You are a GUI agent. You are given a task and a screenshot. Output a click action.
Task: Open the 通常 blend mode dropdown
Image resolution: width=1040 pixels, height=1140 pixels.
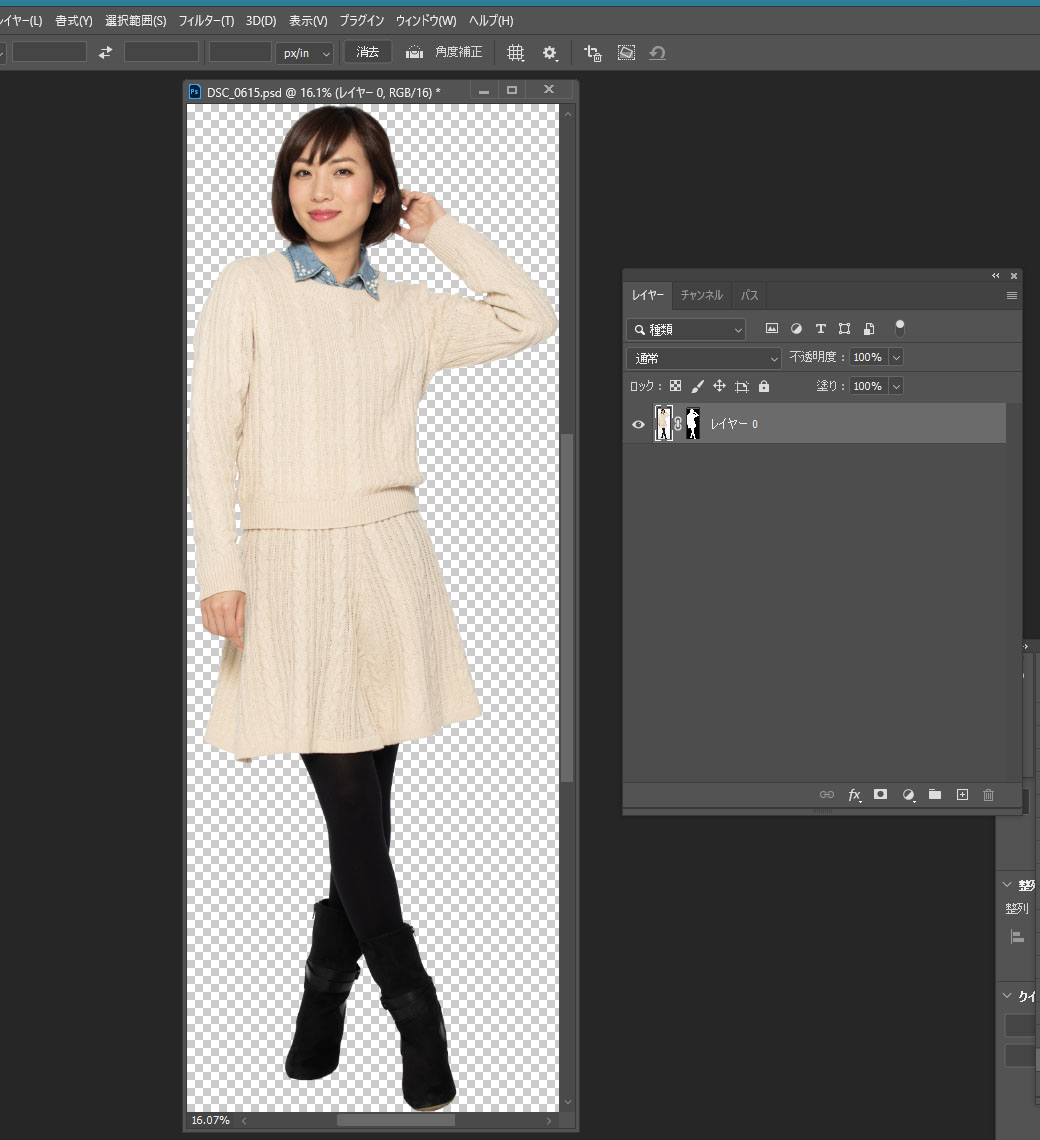pyautogui.click(x=704, y=358)
